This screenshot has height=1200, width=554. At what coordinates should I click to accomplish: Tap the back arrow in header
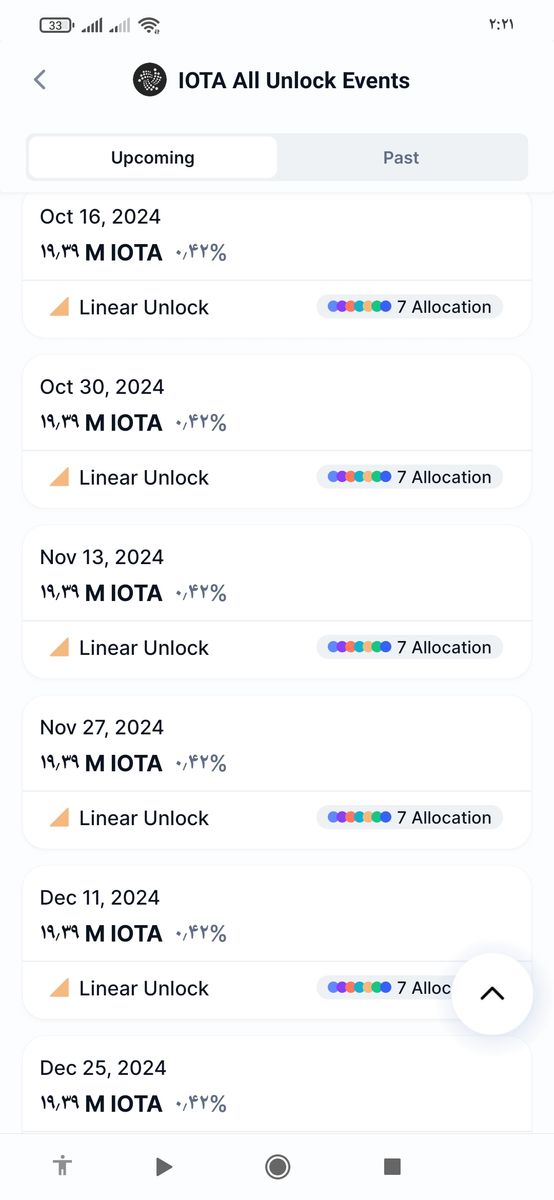[40, 80]
